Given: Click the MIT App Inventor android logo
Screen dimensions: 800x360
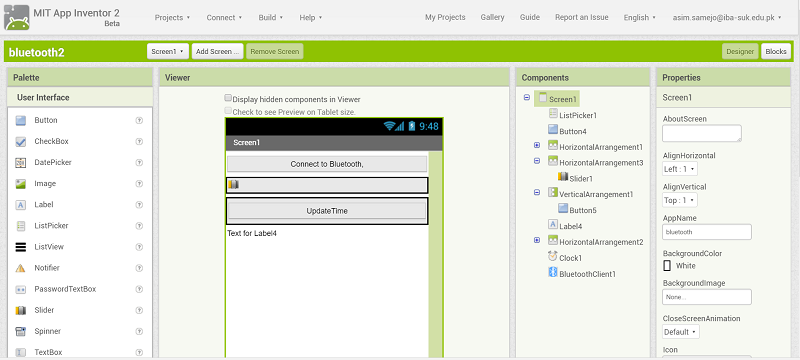Looking at the screenshot, I should click(16, 17).
